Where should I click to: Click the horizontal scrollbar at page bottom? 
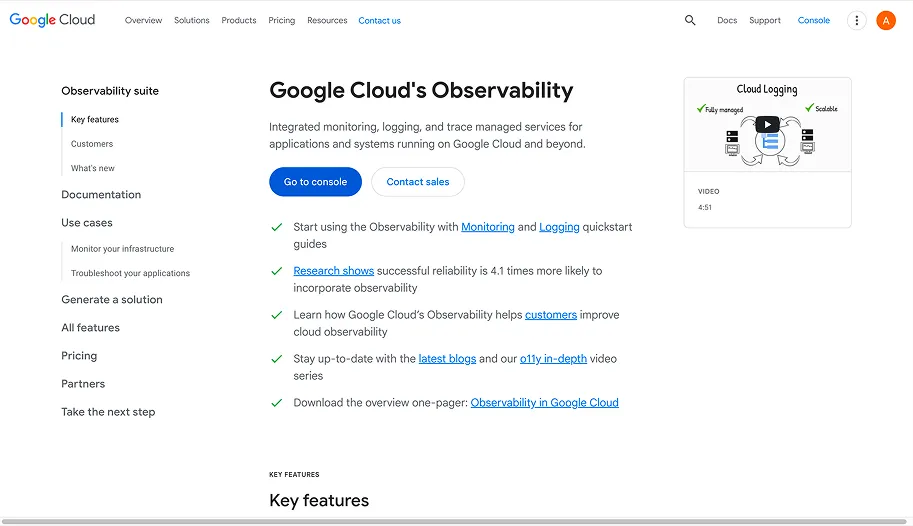click(x=454, y=521)
